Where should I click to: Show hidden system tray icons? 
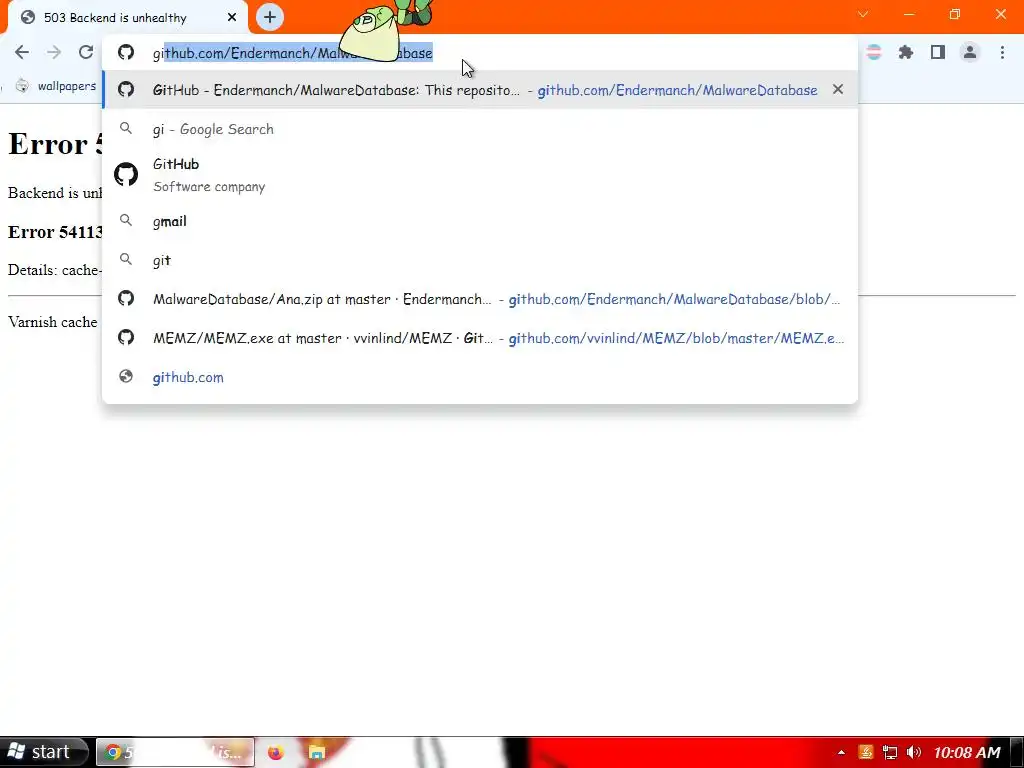pyautogui.click(x=841, y=752)
